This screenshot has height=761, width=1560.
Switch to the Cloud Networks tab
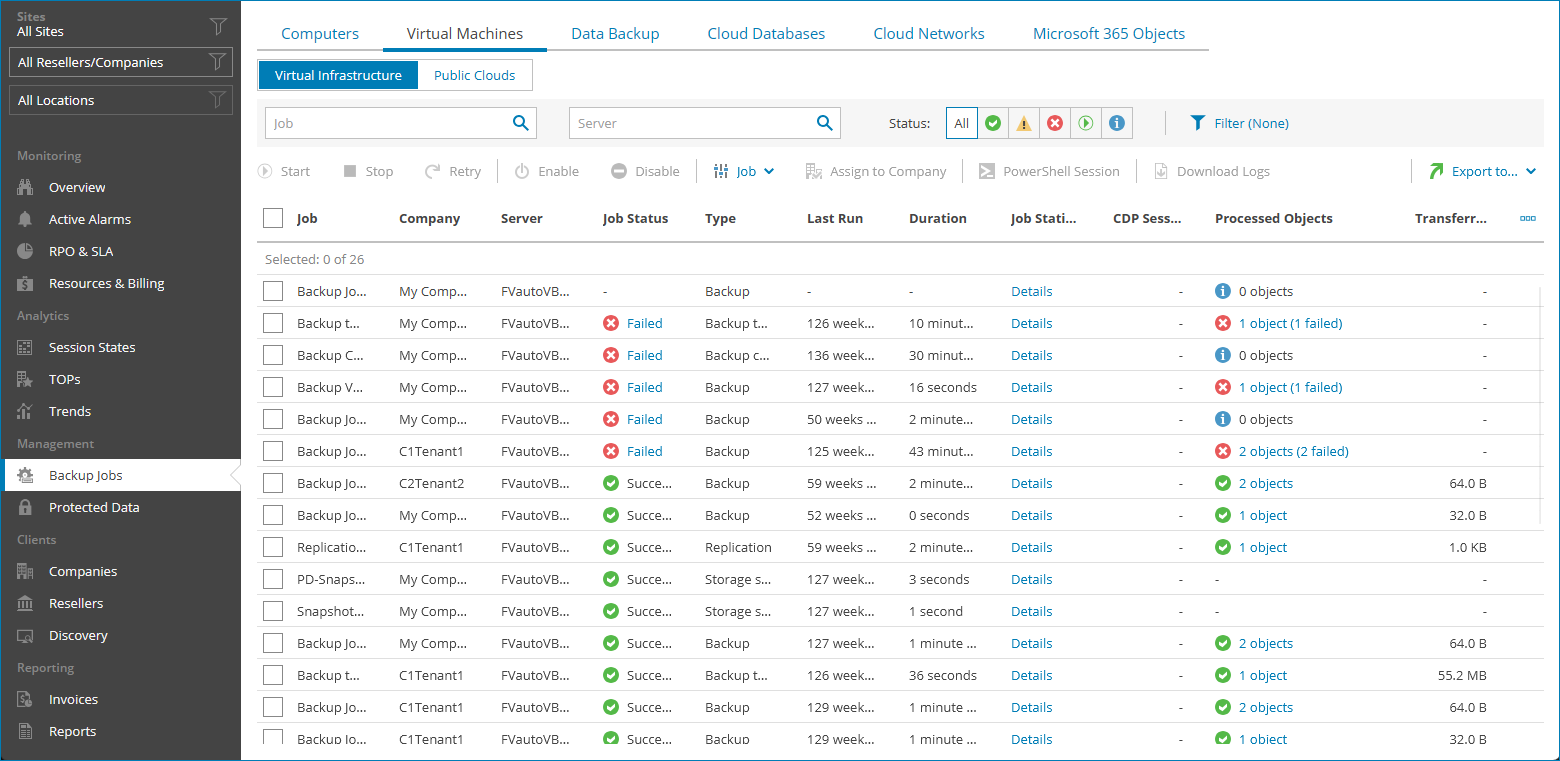pos(929,33)
